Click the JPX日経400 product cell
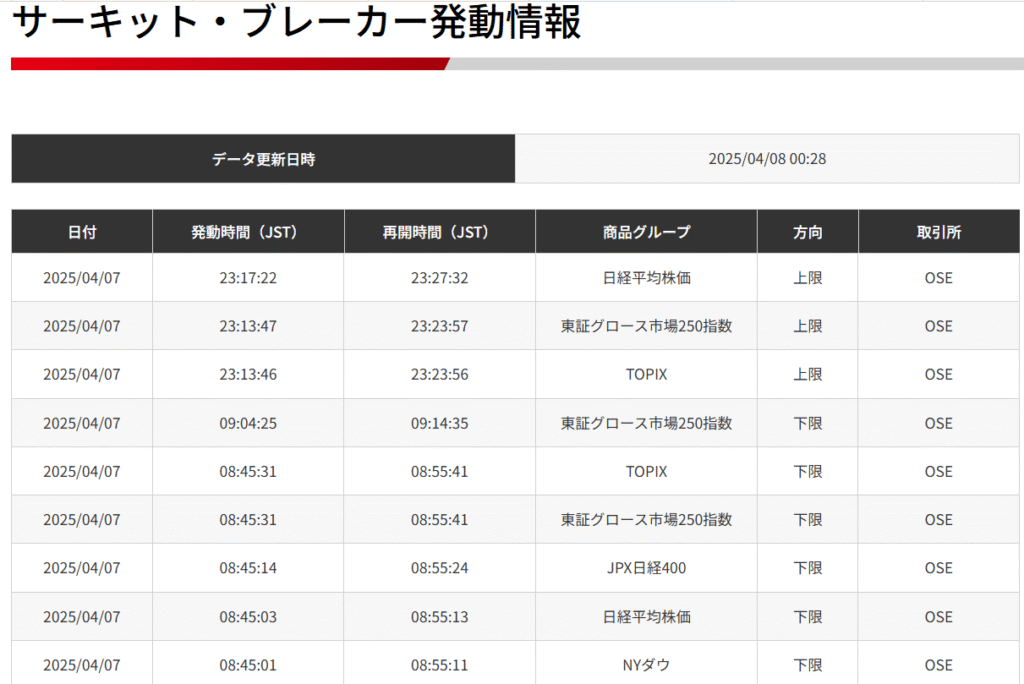 647,568
